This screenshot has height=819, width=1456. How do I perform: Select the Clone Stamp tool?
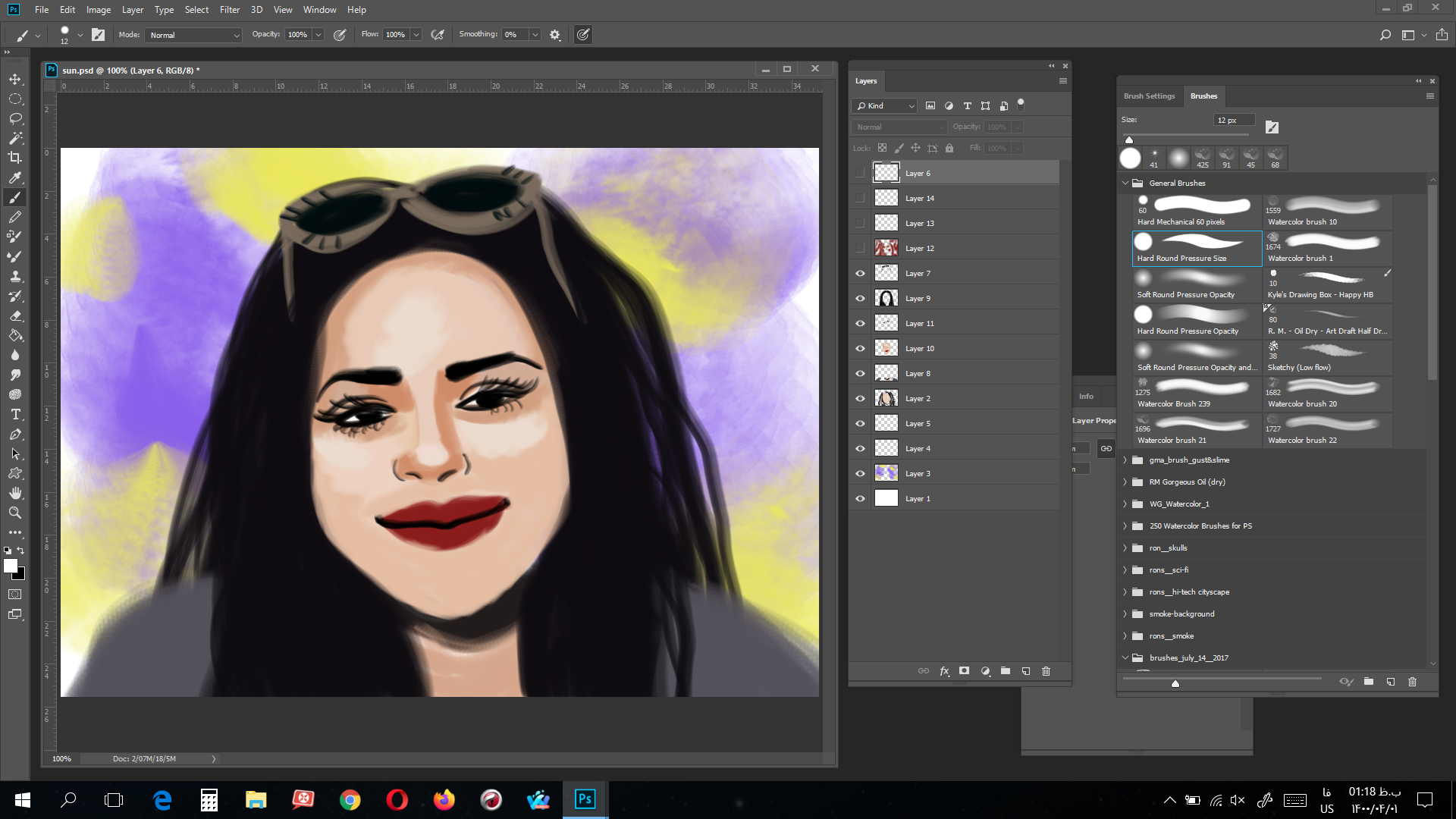point(15,276)
